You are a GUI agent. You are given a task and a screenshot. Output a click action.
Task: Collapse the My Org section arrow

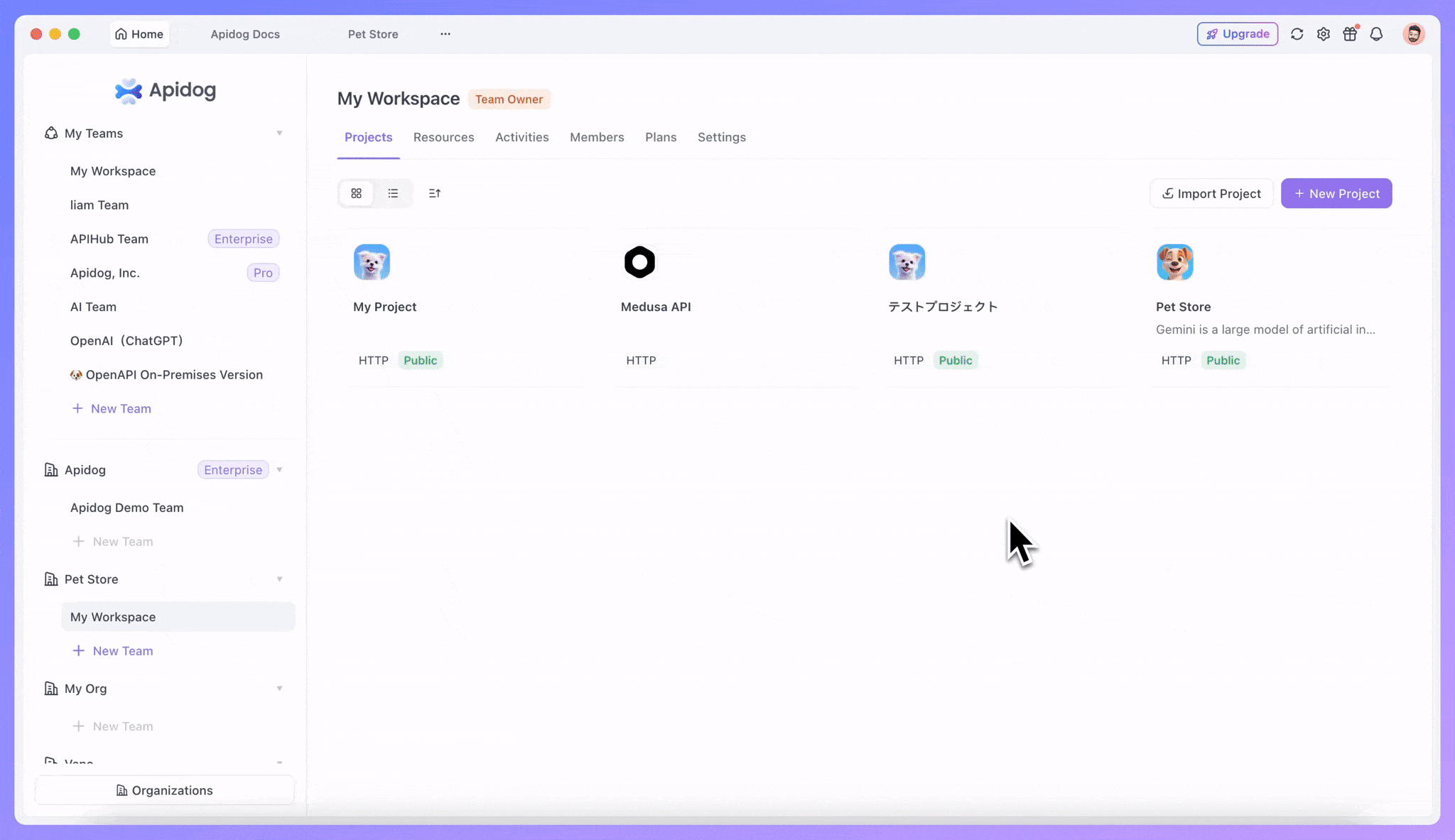[x=279, y=689]
